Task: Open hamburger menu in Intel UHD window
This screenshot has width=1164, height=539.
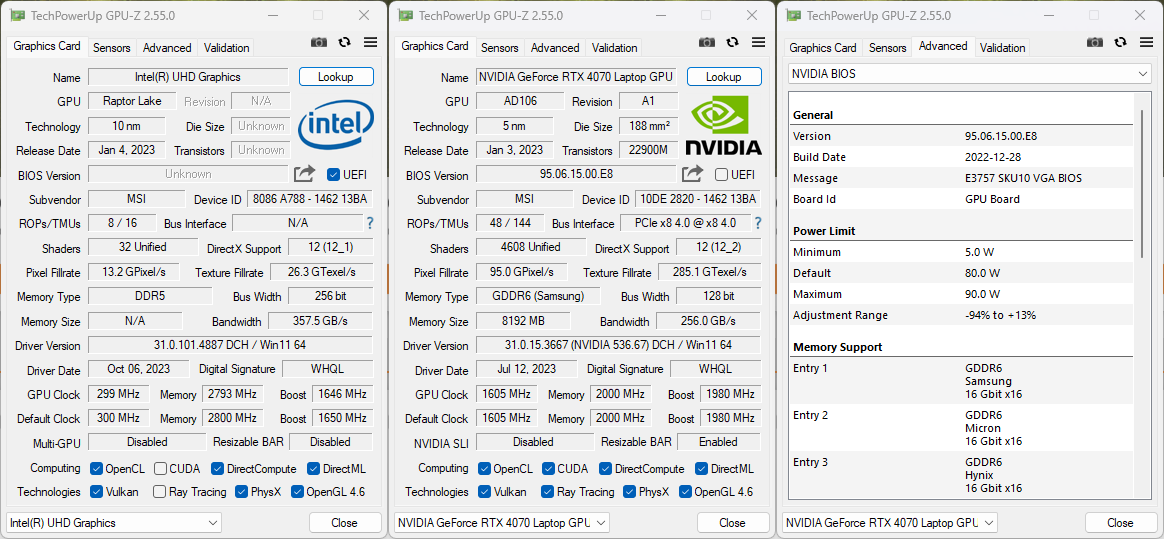Action: (x=370, y=42)
